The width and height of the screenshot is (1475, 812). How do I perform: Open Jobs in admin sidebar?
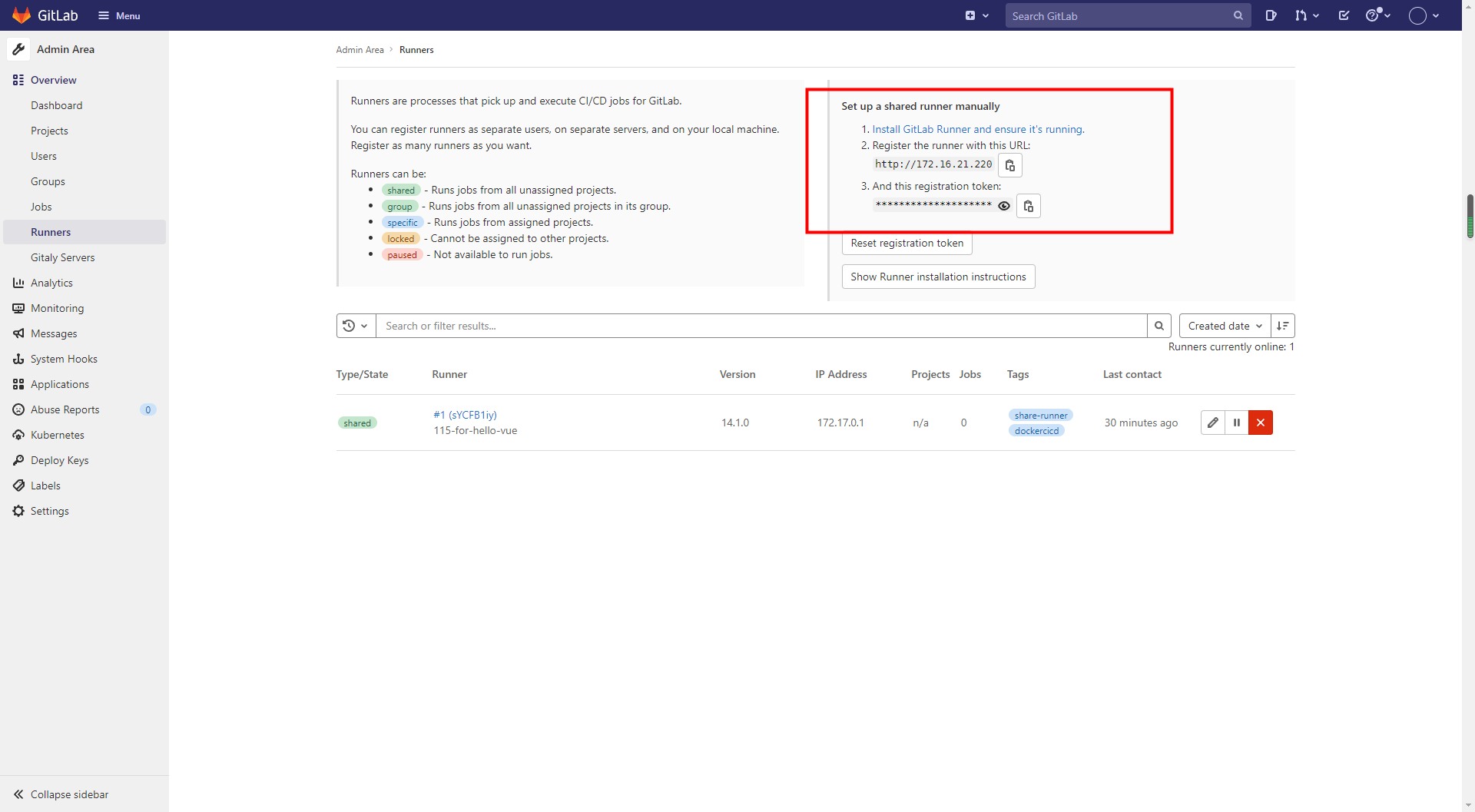(x=41, y=207)
